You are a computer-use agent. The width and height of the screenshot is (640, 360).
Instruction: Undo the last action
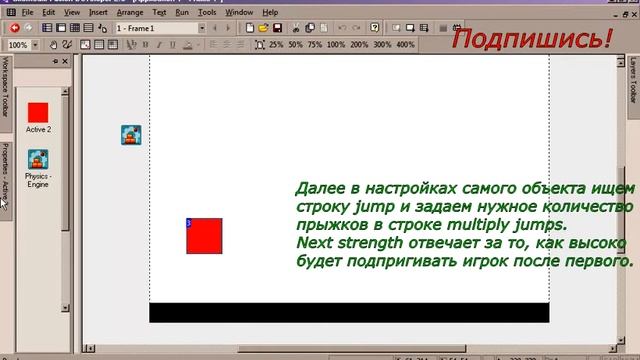point(342,28)
